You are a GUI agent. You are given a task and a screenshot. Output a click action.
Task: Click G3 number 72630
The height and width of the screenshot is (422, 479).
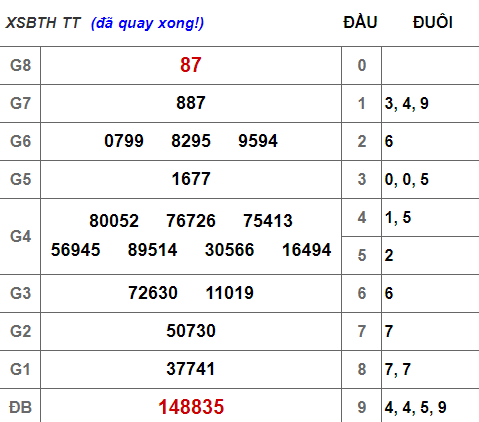coord(153,293)
